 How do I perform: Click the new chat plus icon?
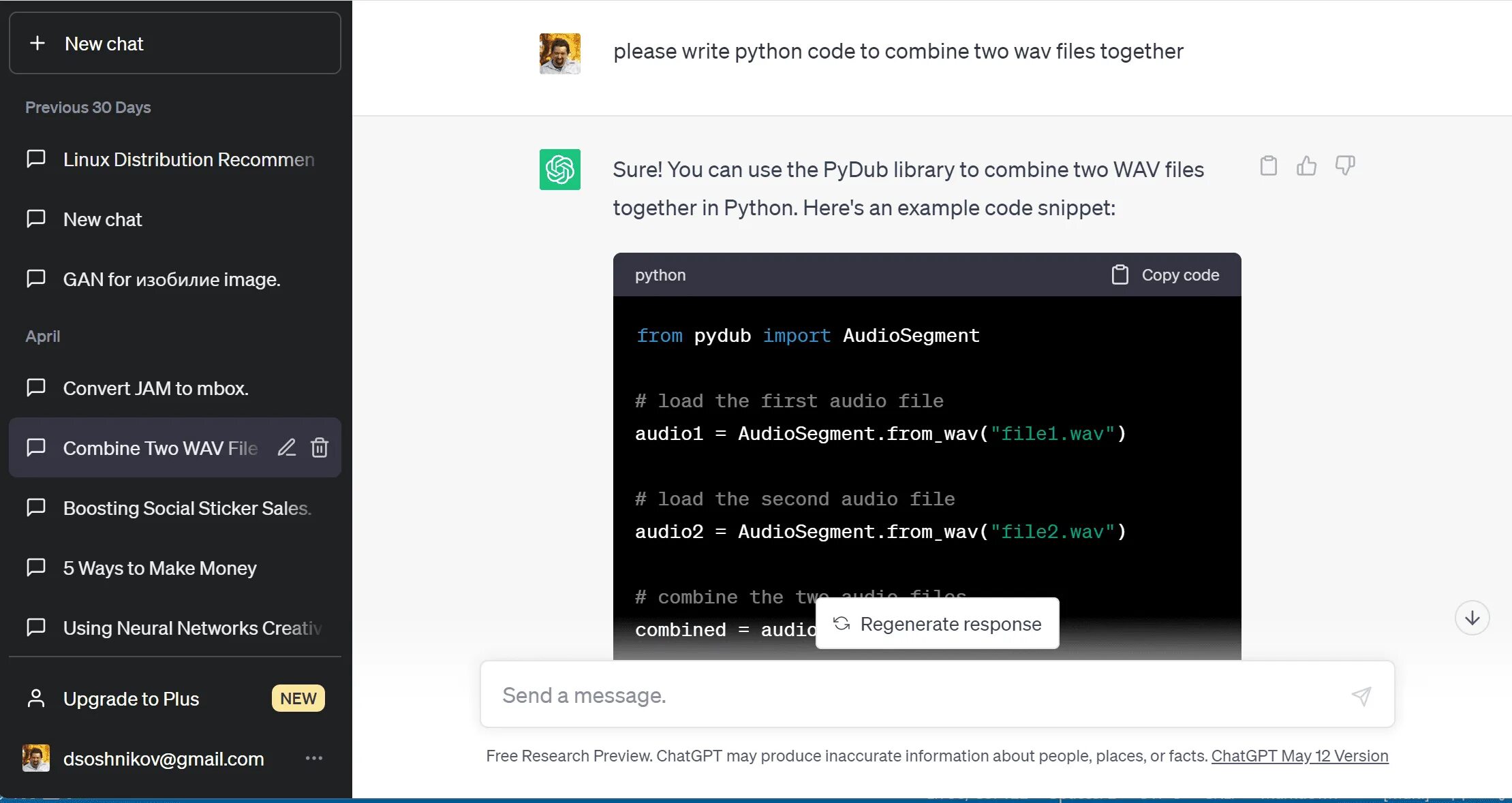pos(37,43)
